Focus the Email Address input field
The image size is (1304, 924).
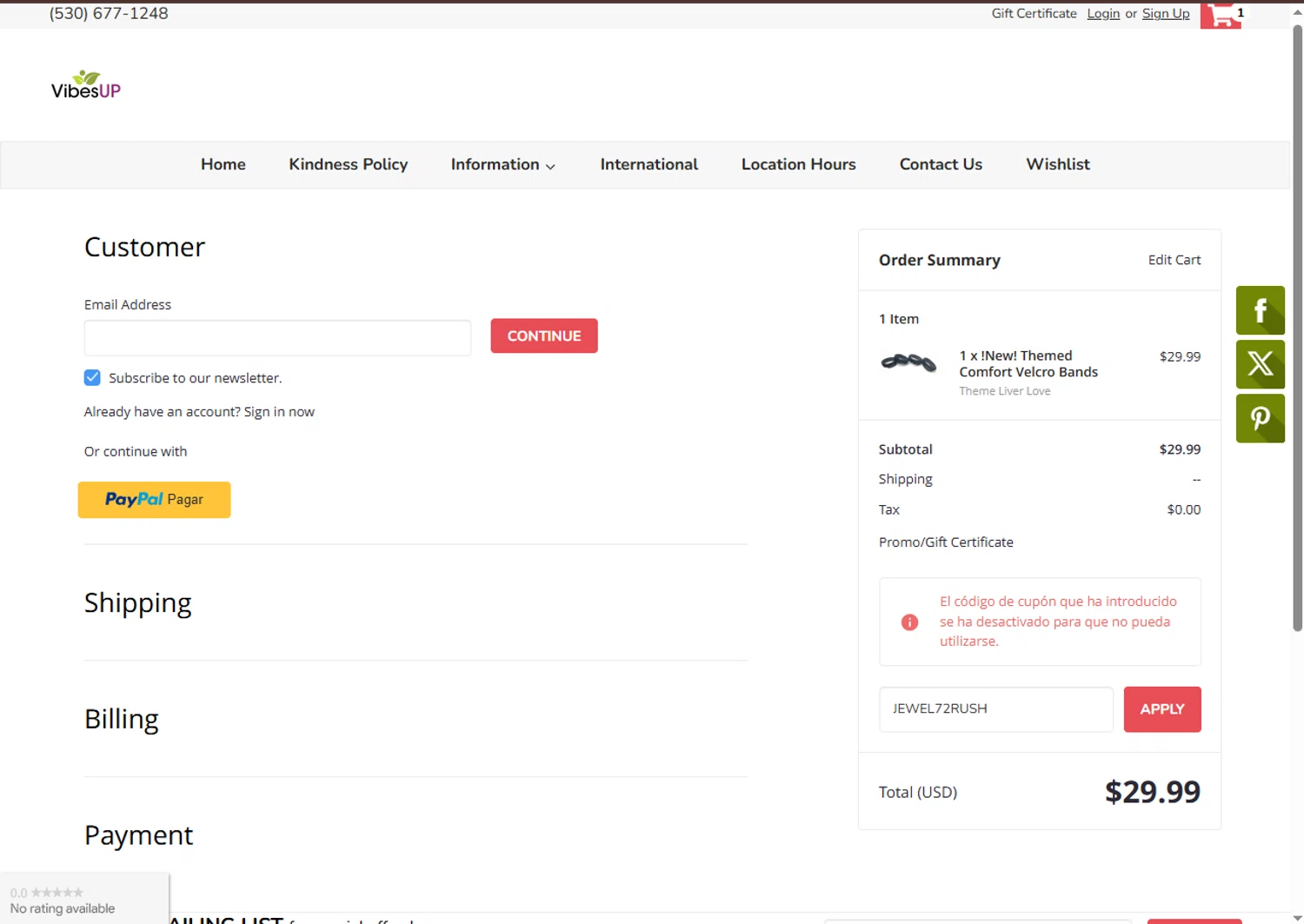coord(277,338)
